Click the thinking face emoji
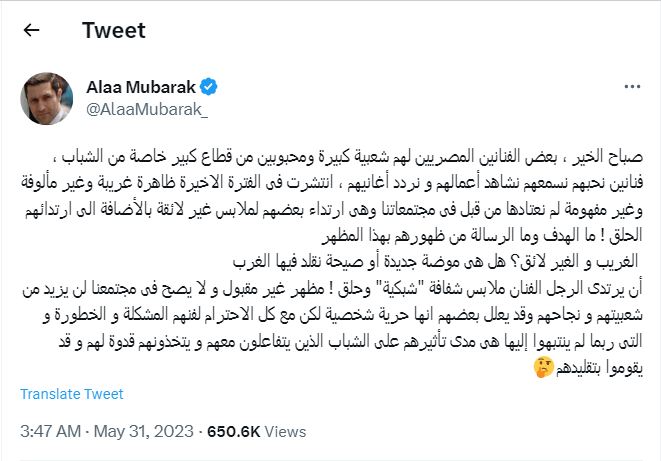Viewport: 661px width, 461px height. [544, 367]
